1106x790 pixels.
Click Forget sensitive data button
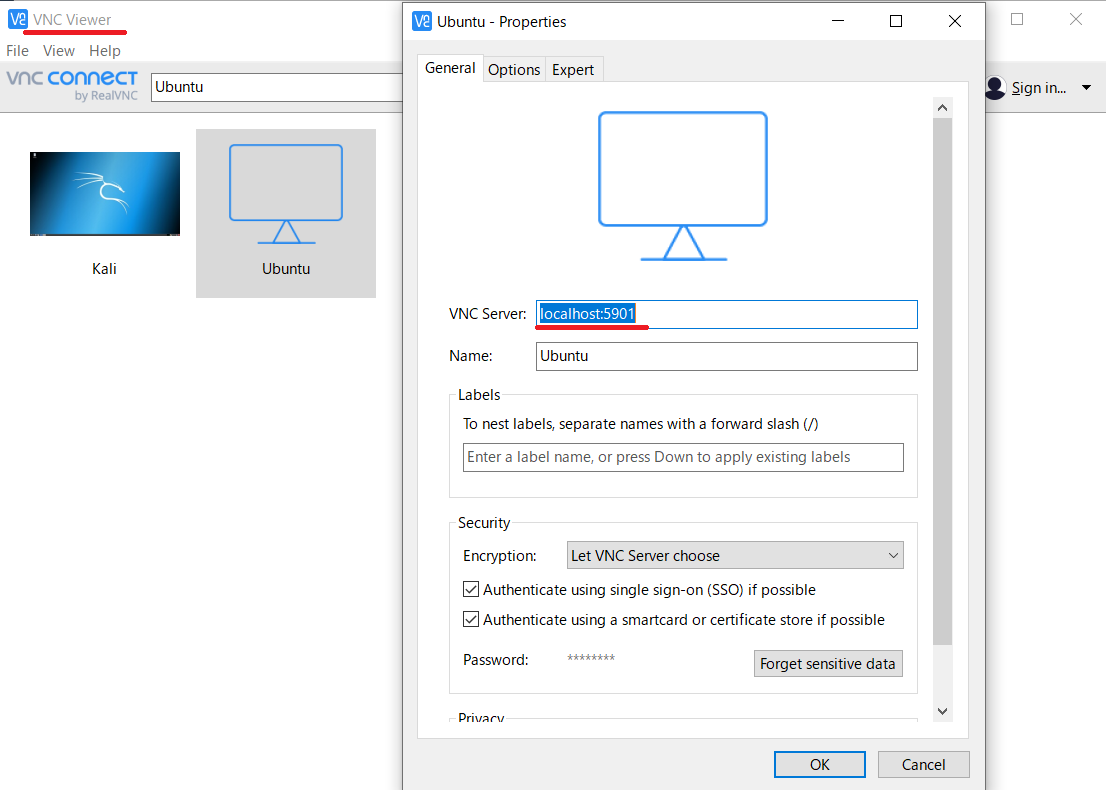click(827, 664)
